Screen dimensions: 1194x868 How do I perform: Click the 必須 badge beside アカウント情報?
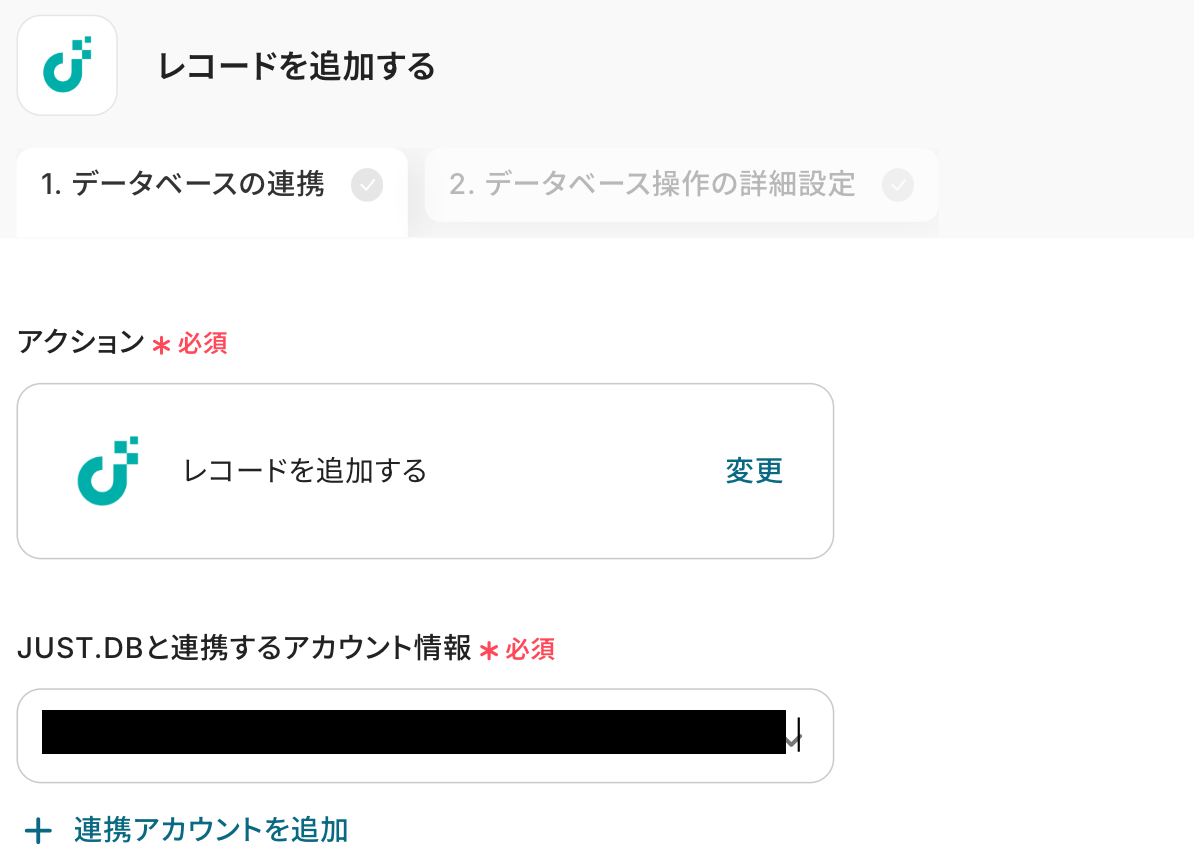(x=530, y=650)
